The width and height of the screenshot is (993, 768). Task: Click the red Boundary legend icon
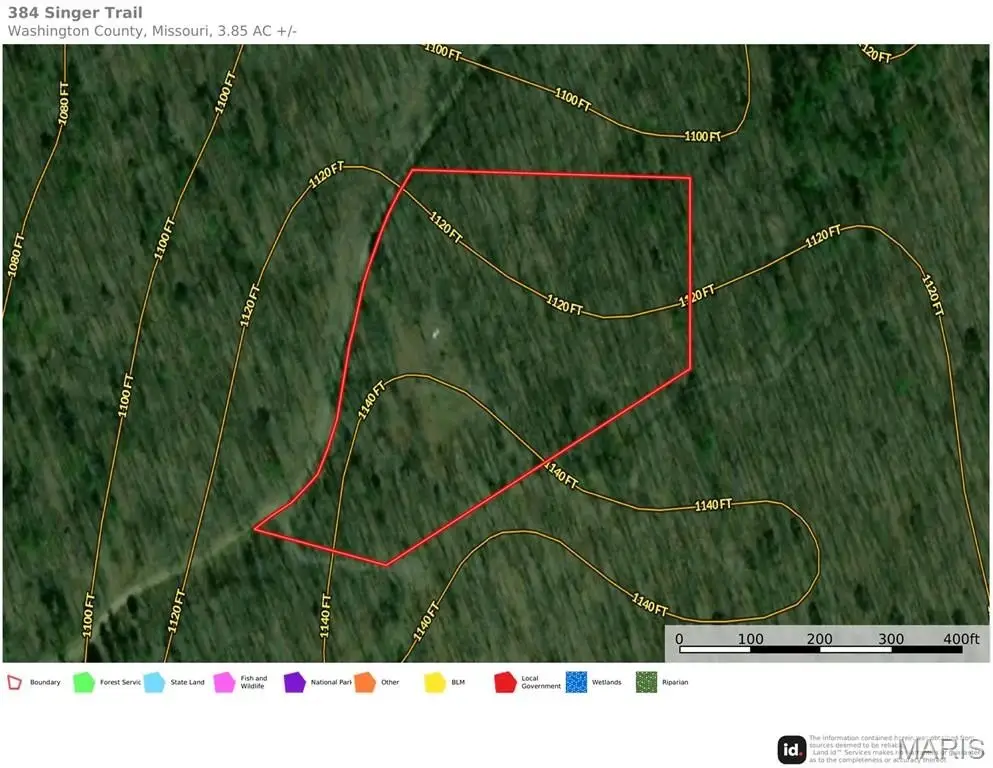[15, 682]
